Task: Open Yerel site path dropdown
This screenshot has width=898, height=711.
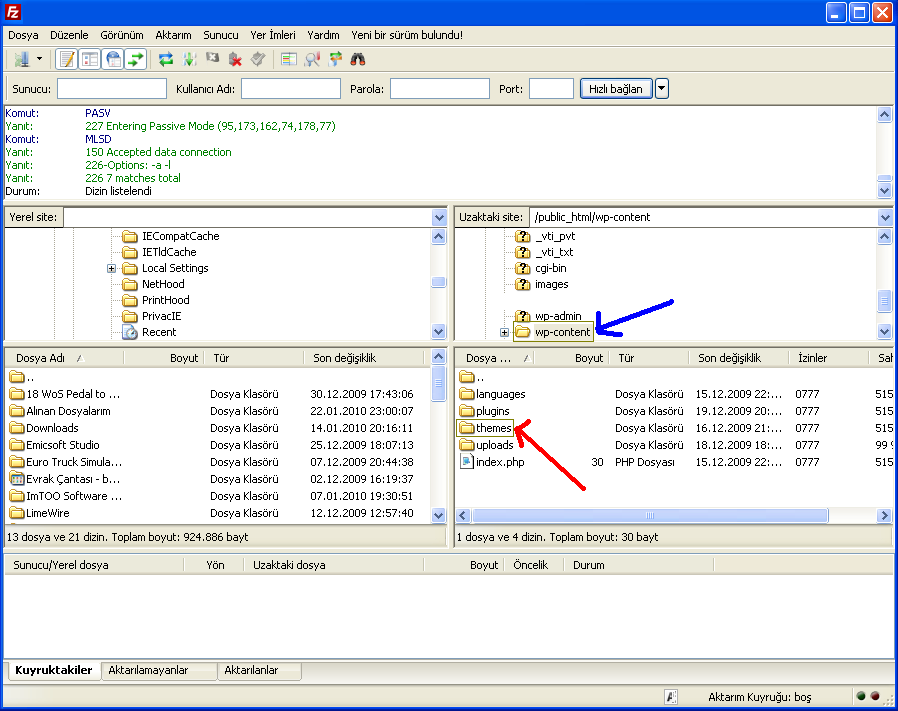Action: 439,217
